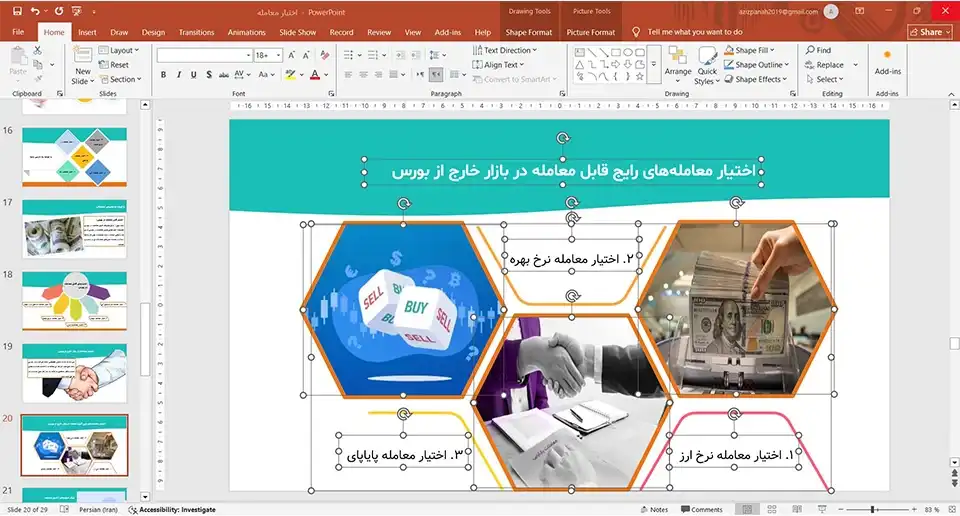The width and height of the screenshot is (960, 516).
Task: Toggle Normal view in status bar
Action: [748, 509]
